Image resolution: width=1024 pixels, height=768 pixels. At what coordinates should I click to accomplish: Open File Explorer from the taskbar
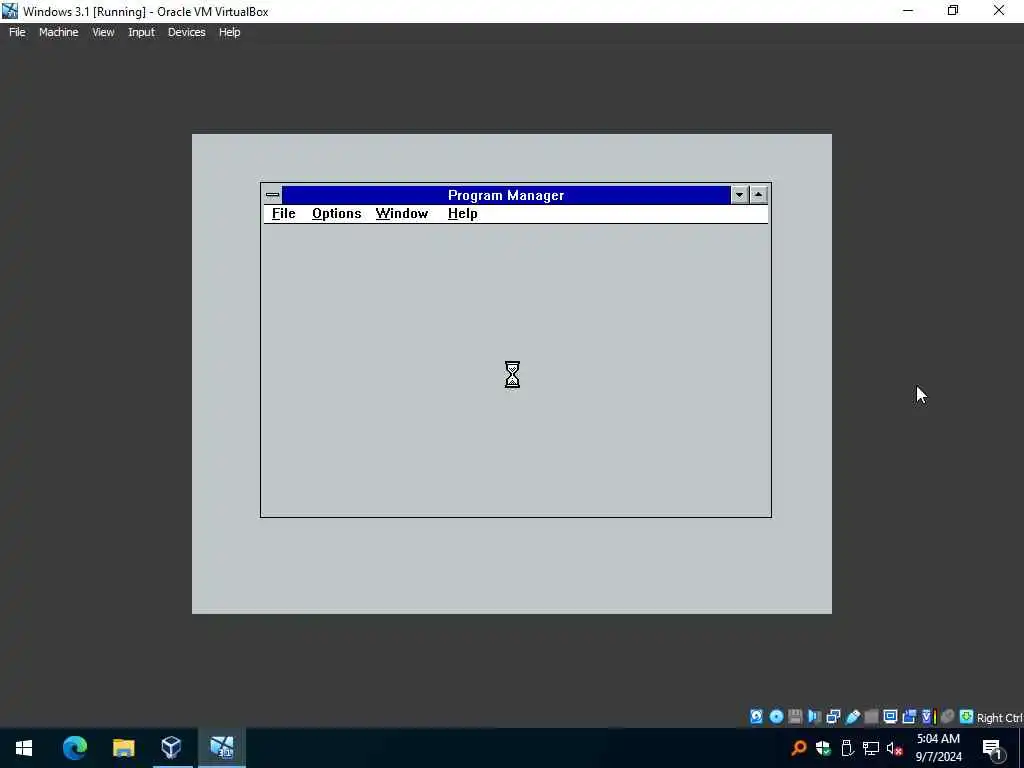tap(123, 748)
